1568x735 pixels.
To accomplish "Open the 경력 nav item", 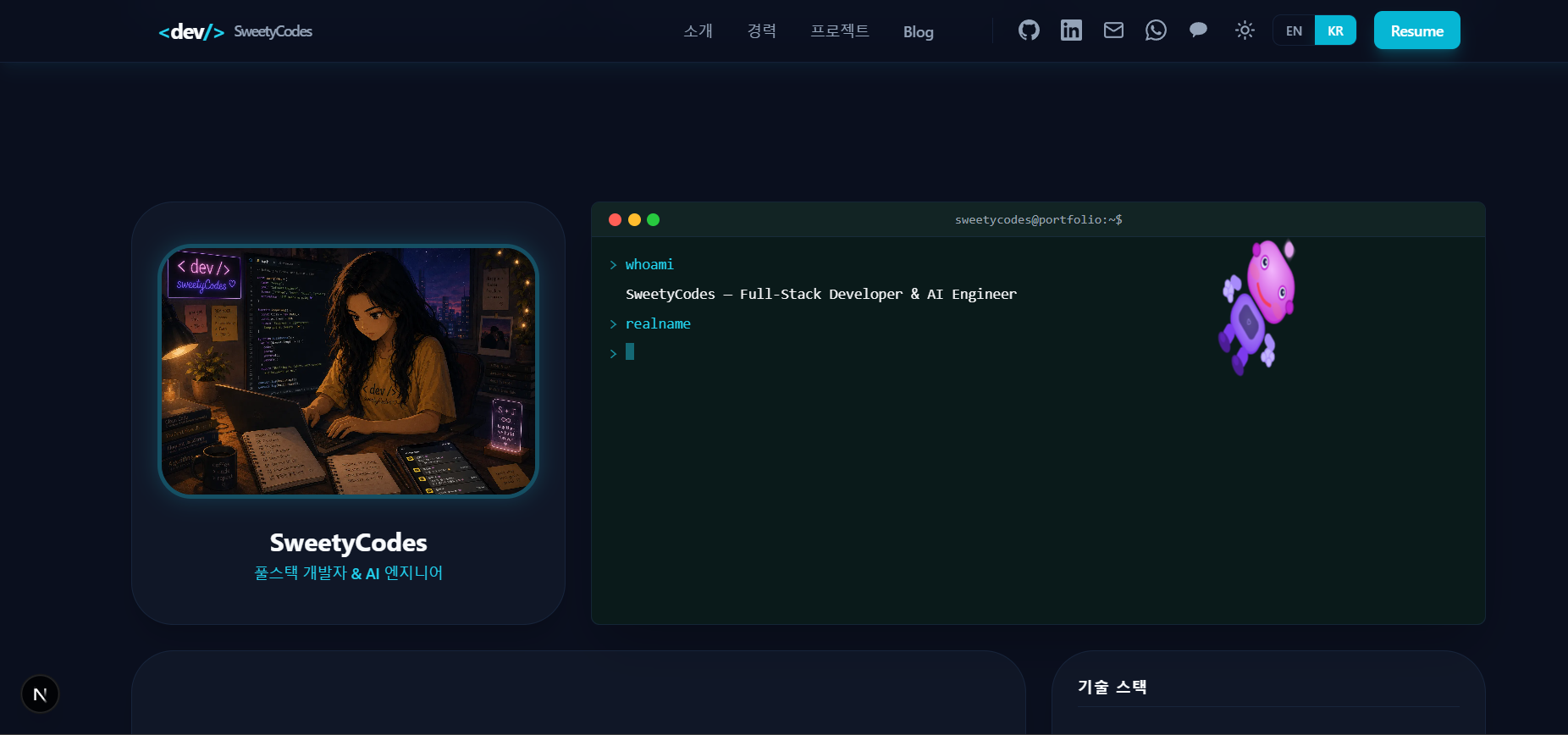I will click(761, 31).
